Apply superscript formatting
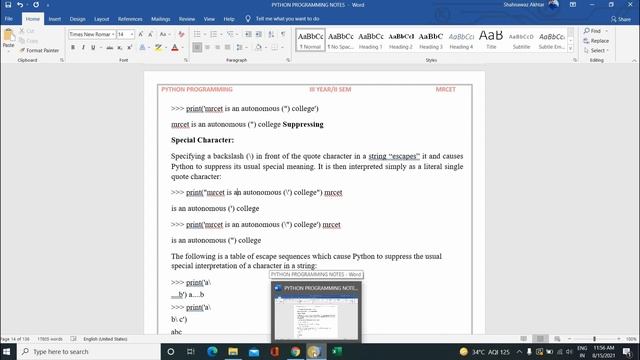Viewport: 640px width, 360px height. click(x=129, y=48)
